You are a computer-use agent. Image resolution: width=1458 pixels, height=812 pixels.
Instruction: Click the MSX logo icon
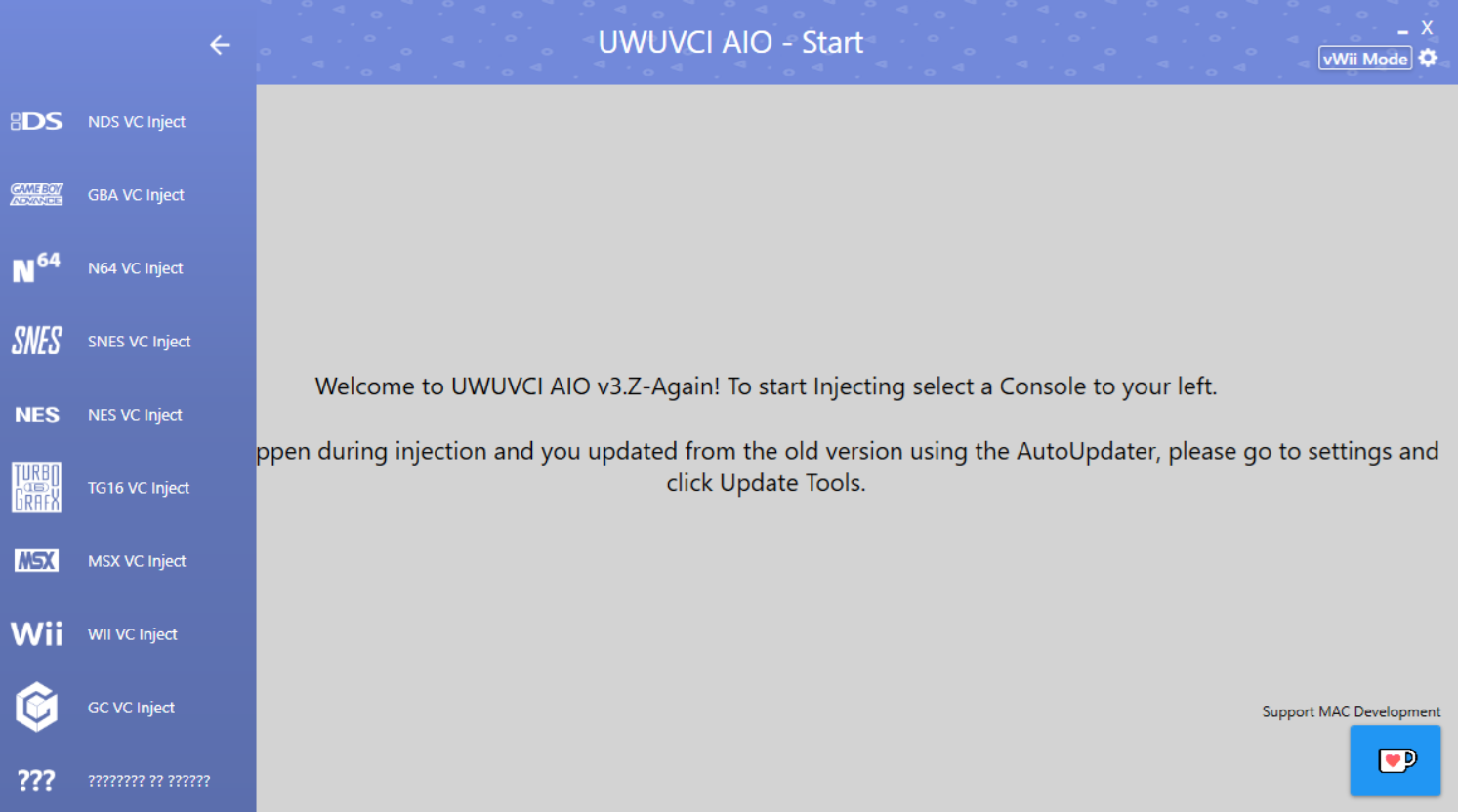pos(36,560)
